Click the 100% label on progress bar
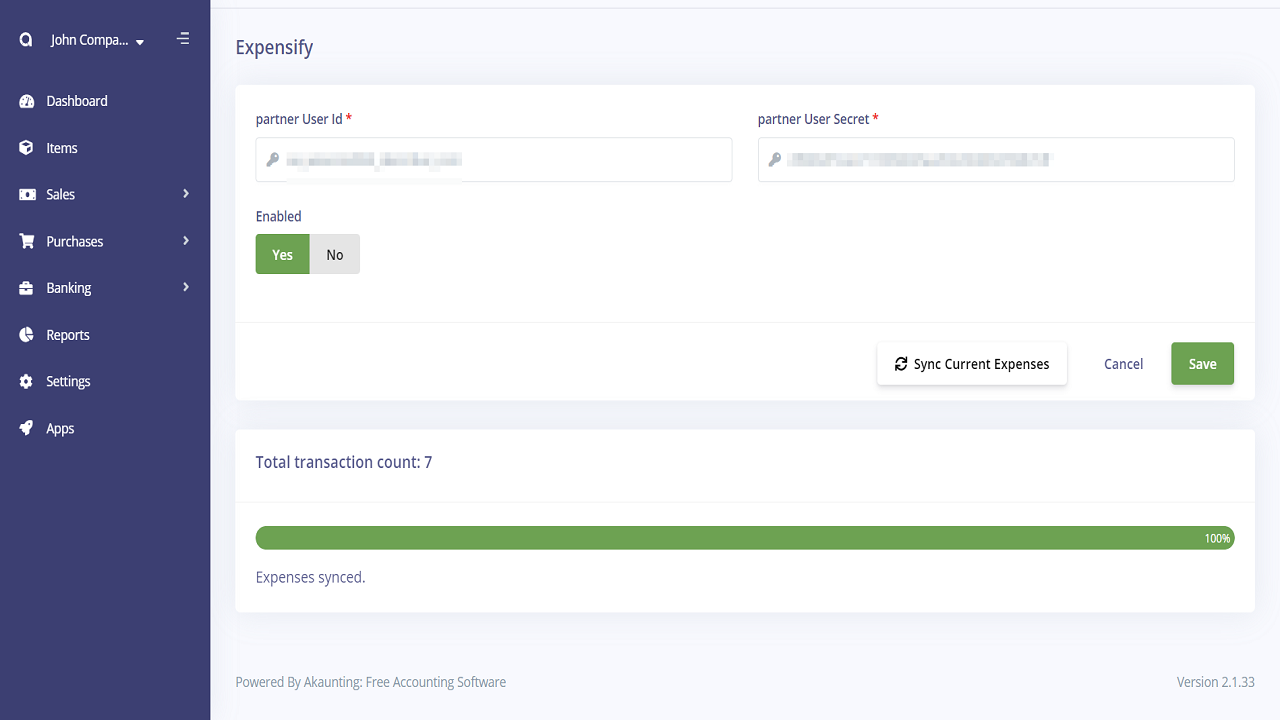This screenshot has height=720, width=1280. 1217,538
